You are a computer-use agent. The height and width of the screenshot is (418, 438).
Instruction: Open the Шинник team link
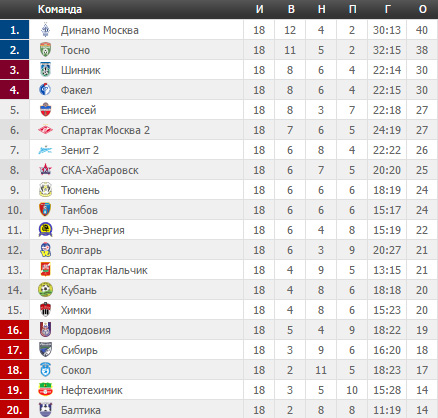(x=81, y=70)
